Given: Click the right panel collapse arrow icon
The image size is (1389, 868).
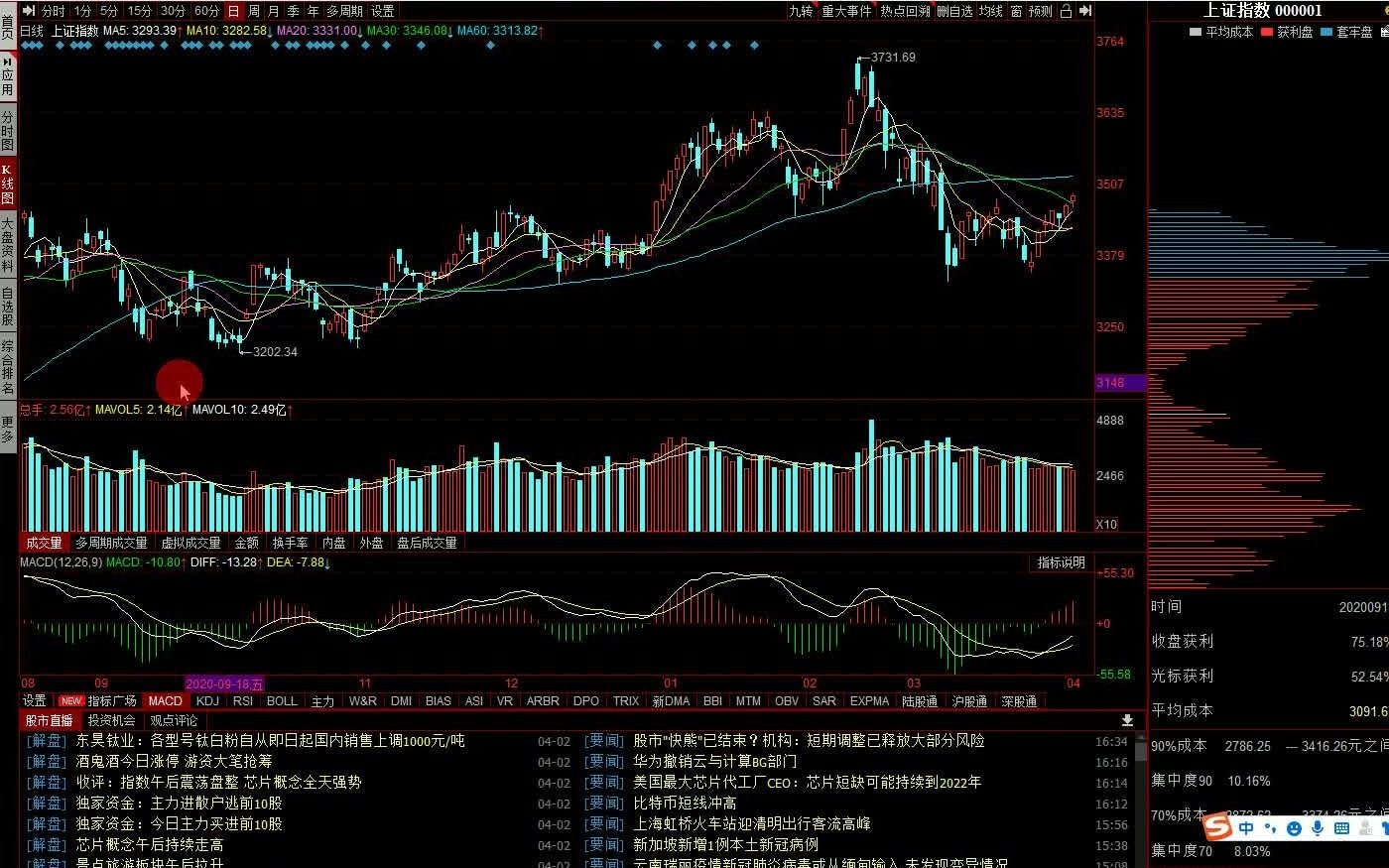Looking at the screenshot, I should pyautogui.click(x=1085, y=11).
